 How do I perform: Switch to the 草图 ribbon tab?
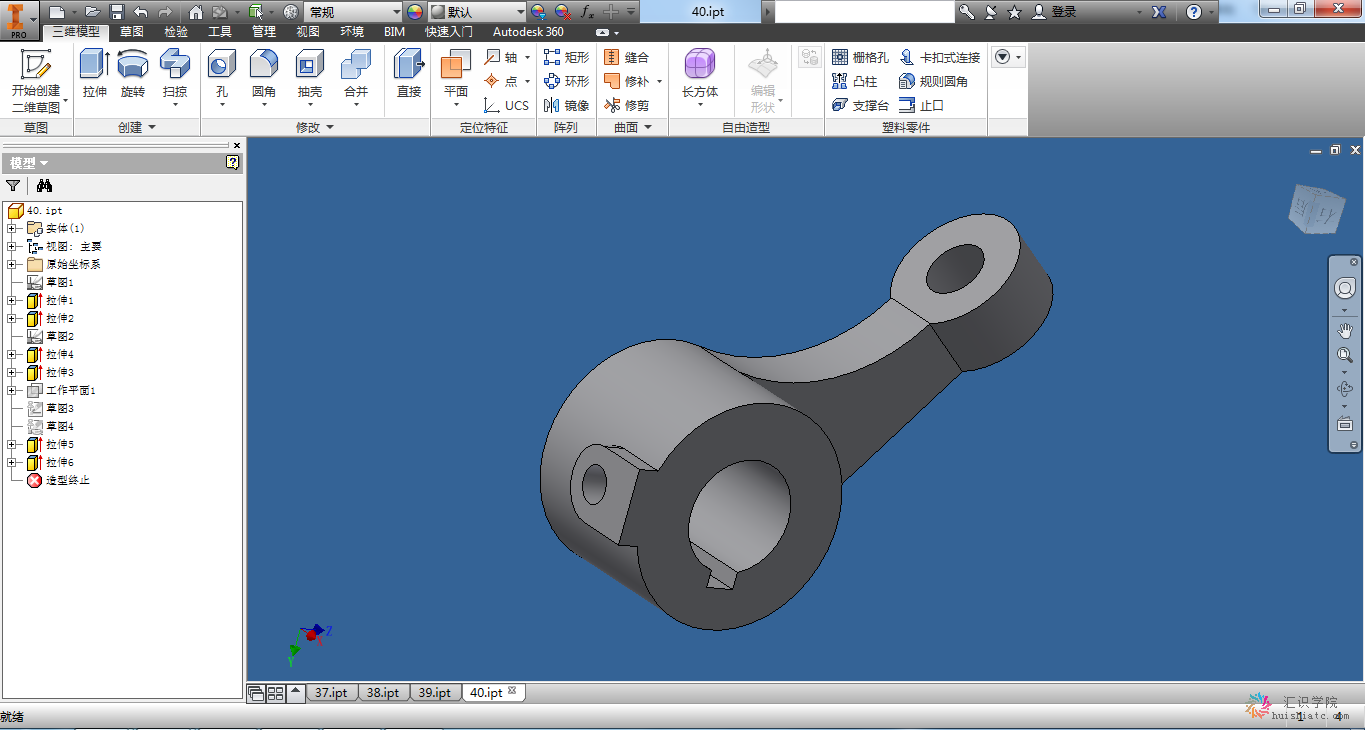tap(131, 32)
